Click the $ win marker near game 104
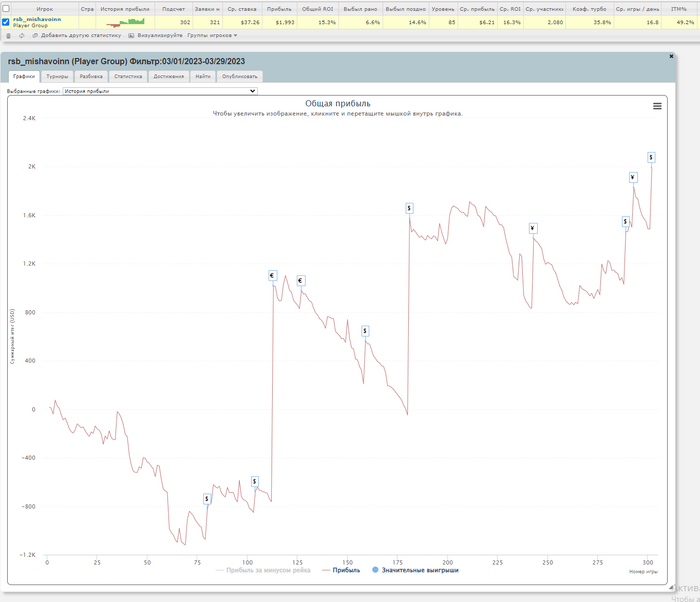This screenshot has height=602, width=700. pos(254,481)
